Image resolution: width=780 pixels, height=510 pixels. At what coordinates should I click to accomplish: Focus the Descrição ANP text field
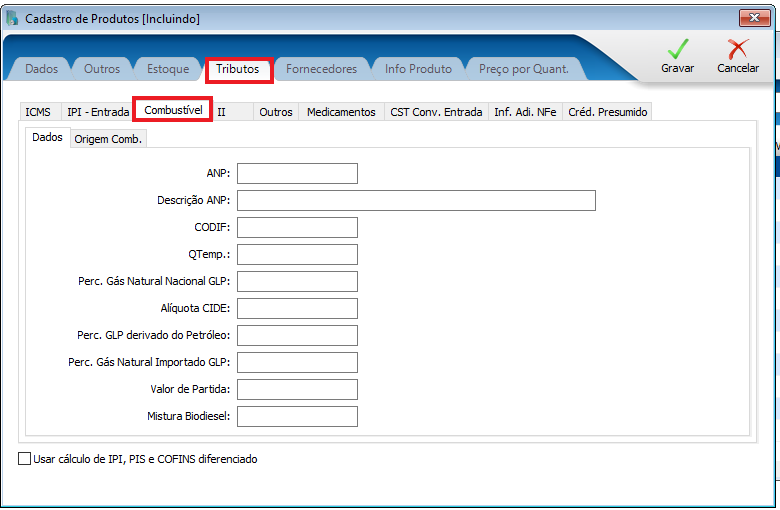(416, 200)
